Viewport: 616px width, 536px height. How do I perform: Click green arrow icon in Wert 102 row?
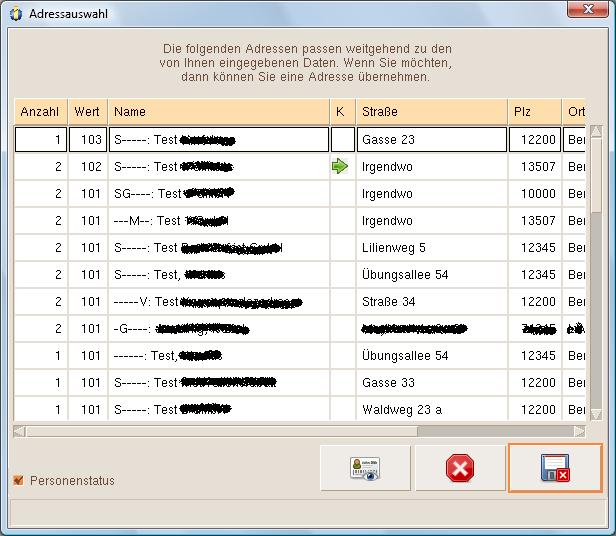pyautogui.click(x=340, y=166)
